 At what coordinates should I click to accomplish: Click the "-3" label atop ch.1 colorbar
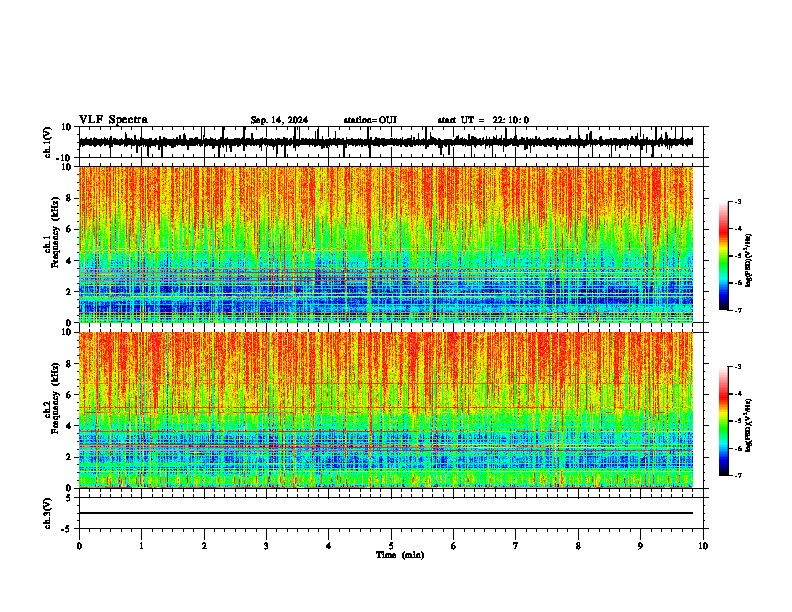tap(738, 201)
